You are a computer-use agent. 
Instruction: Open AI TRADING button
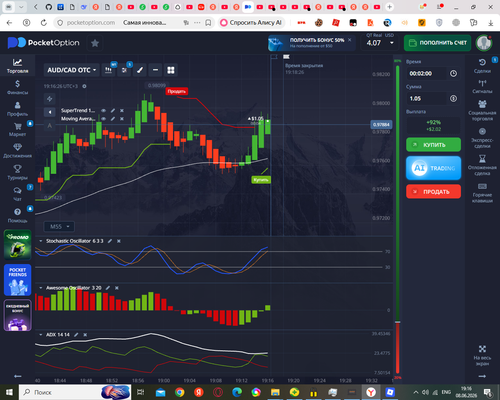point(433,168)
